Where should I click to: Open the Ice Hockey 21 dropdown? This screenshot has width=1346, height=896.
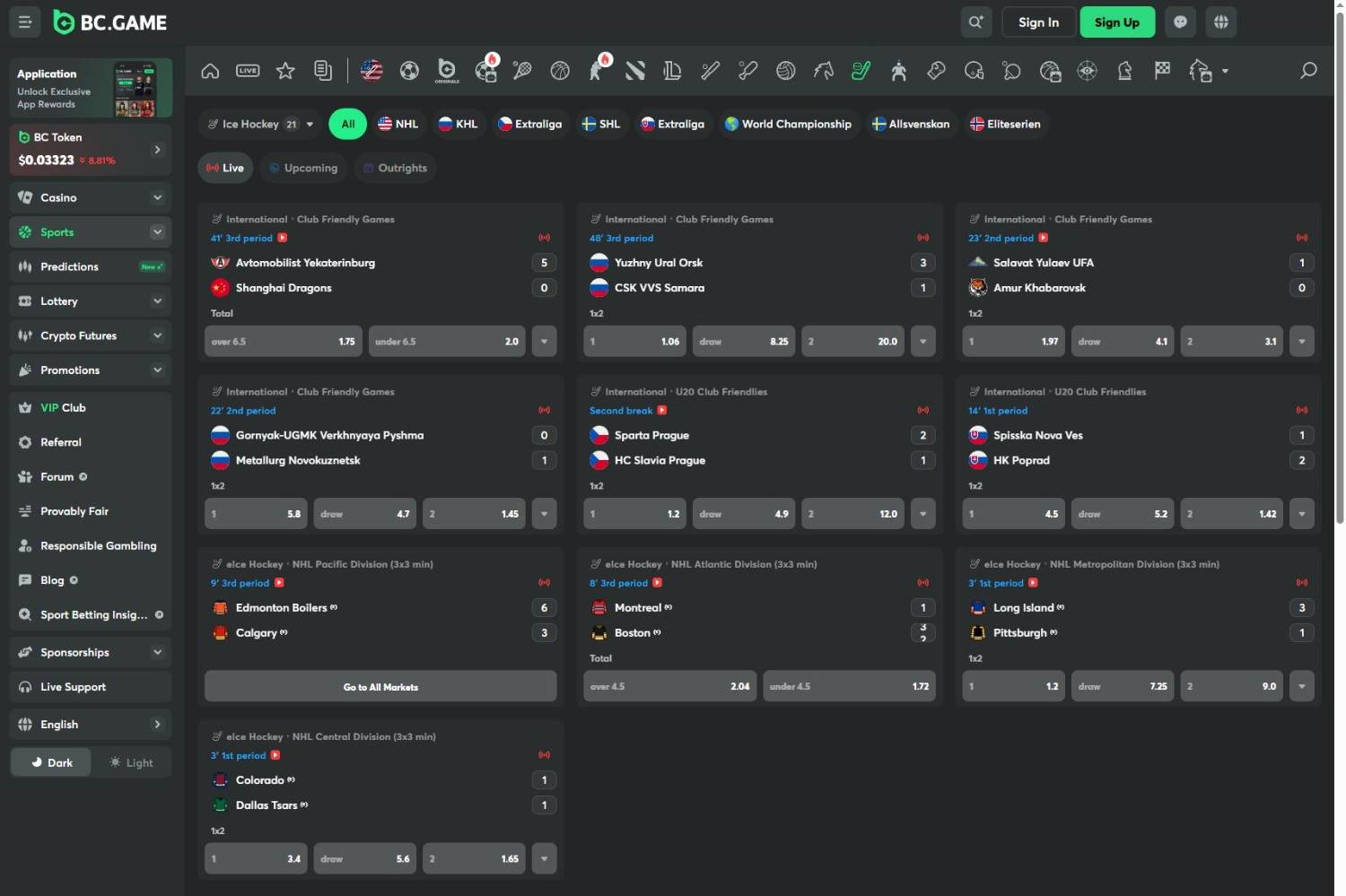[x=260, y=125]
